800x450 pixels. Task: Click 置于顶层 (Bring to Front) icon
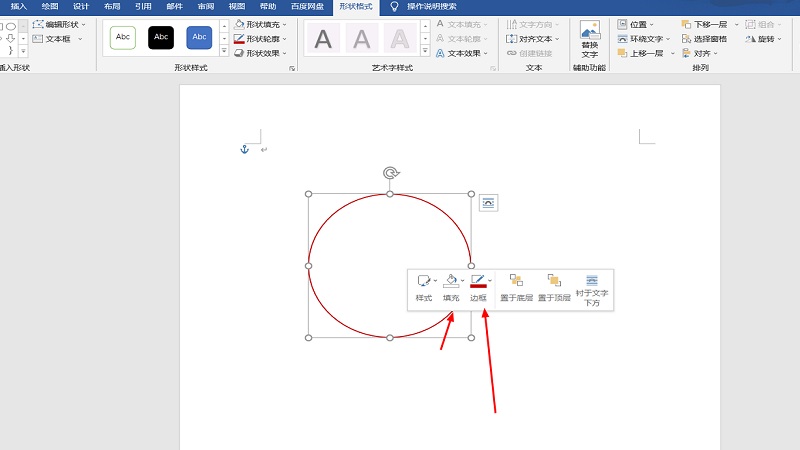coord(554,282)
